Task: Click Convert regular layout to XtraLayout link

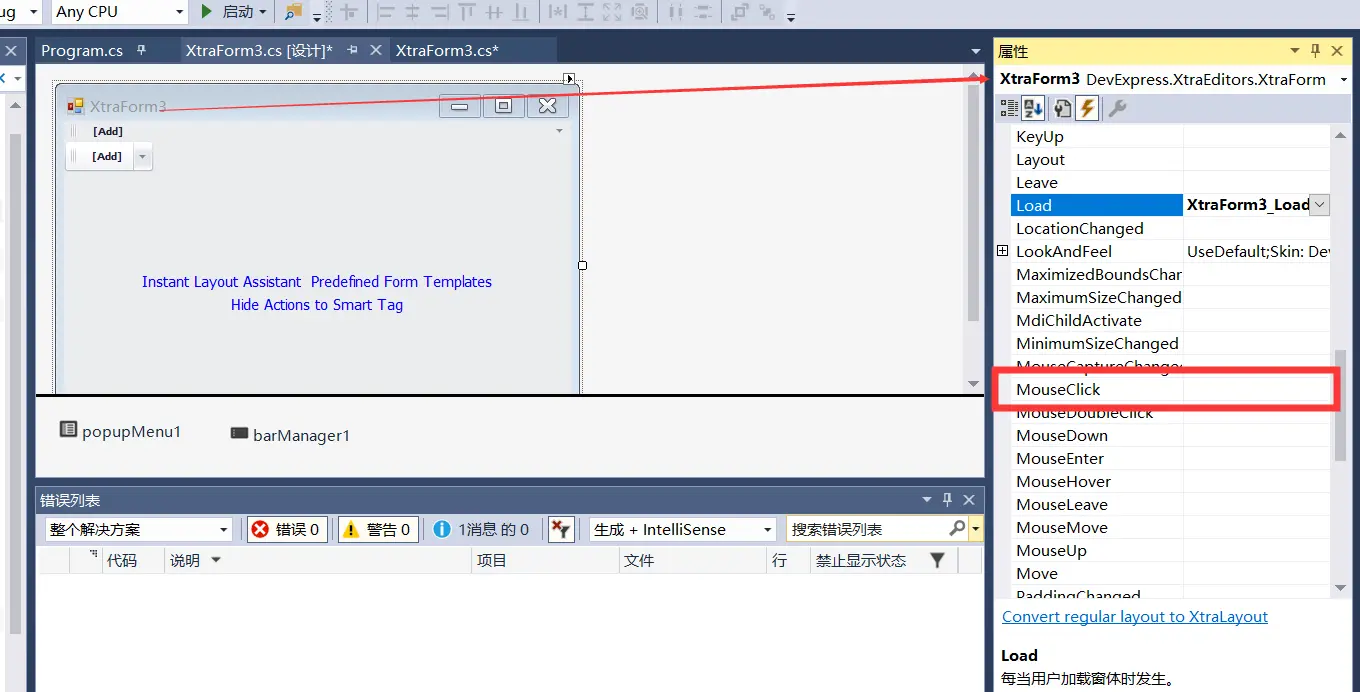Action: pyautogui.click(x=1135, y=617)
